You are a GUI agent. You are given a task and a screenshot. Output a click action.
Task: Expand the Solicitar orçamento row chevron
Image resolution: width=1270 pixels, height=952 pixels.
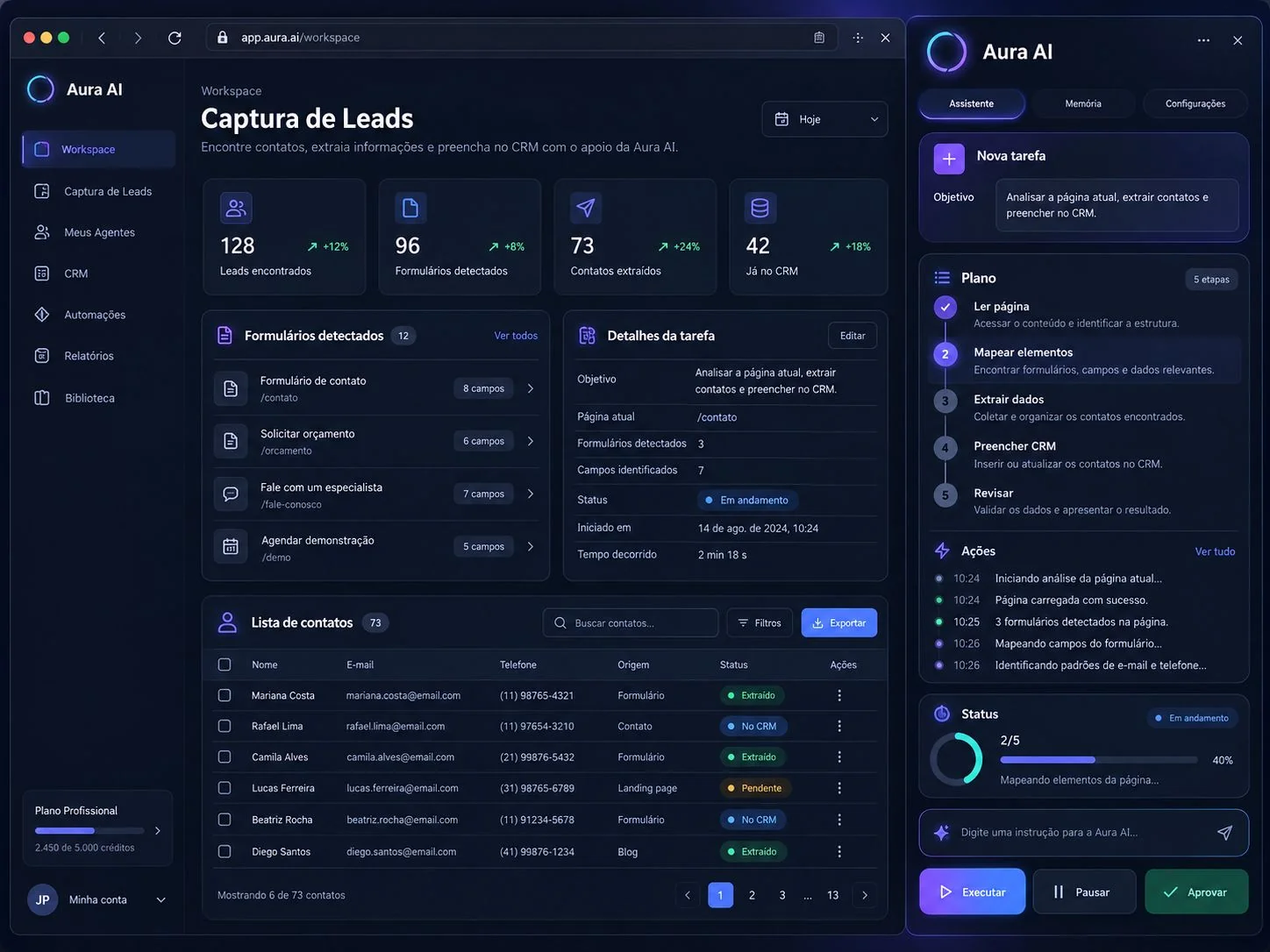pos(531,441)
